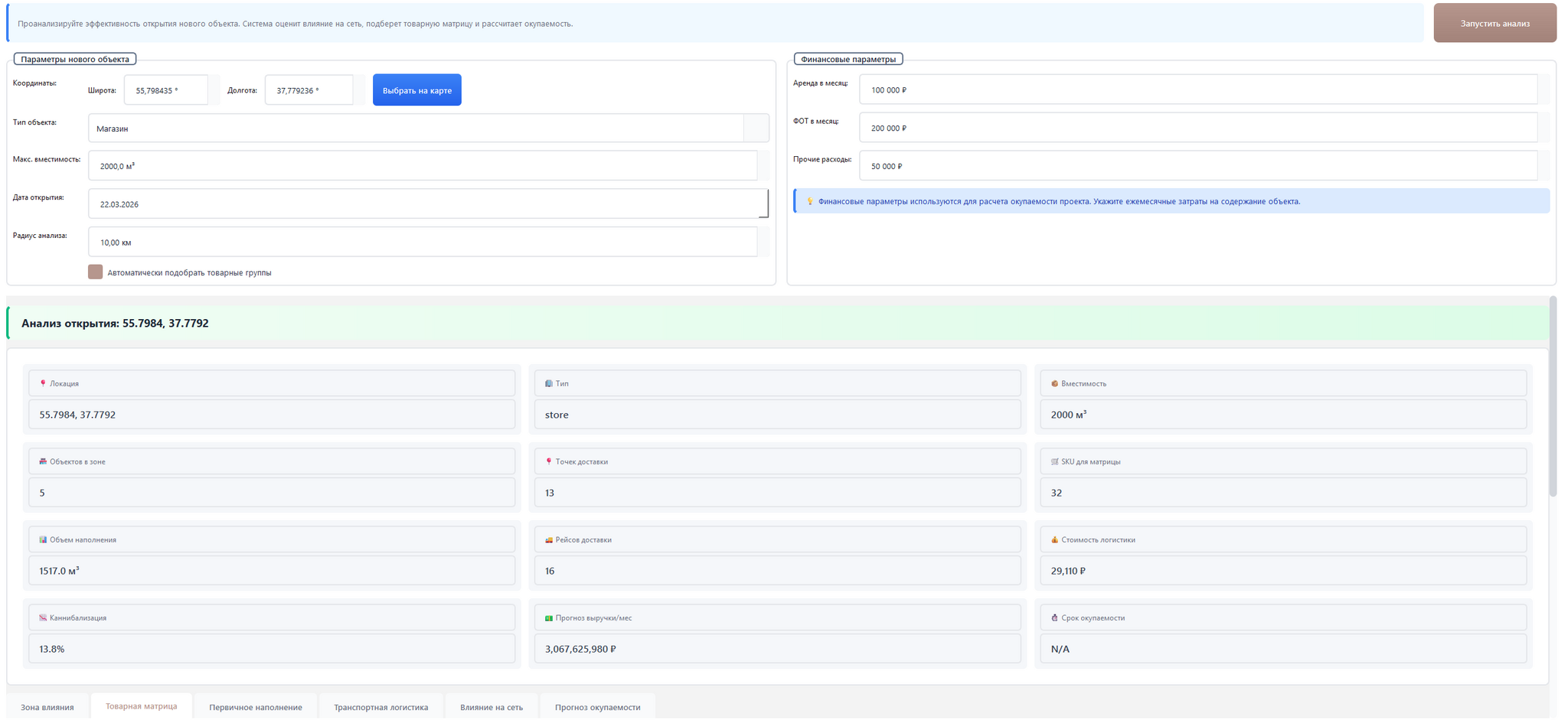Click the box icon beside Вместимость
This screenshot has width=1568, height=720.
pyautogui.click(x=1054, y=383)
